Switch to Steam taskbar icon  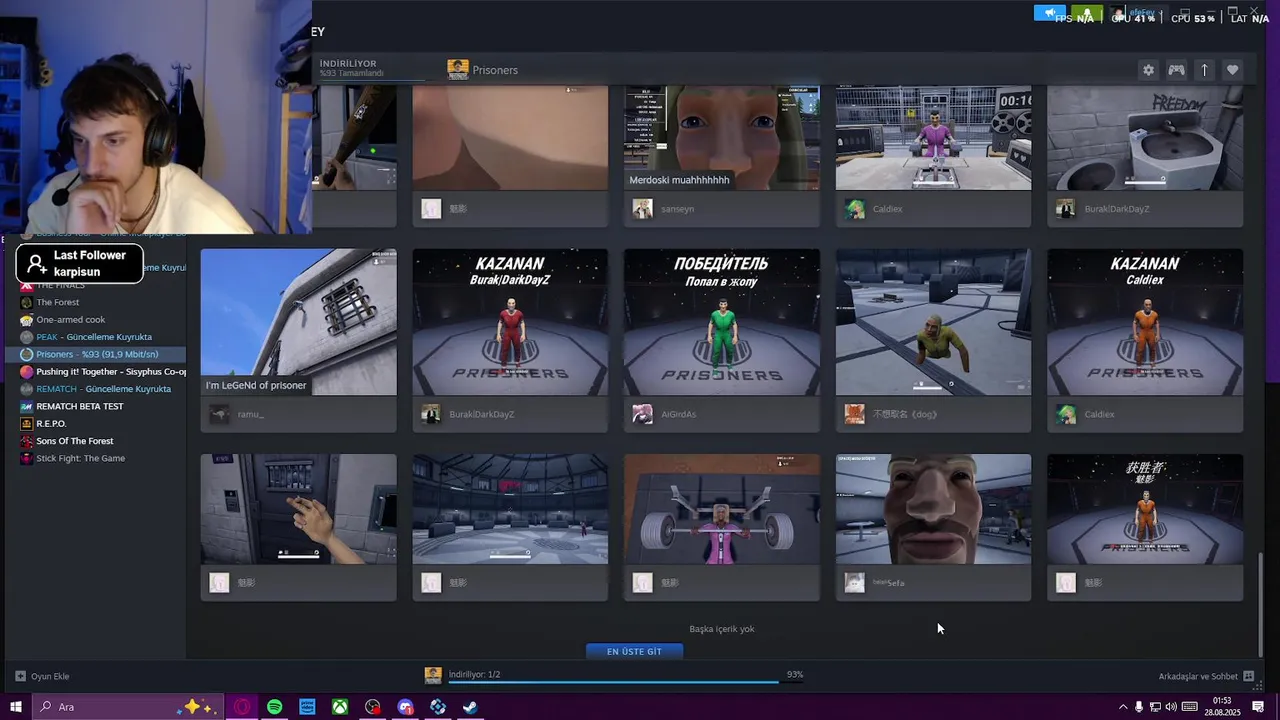[470, 707]
